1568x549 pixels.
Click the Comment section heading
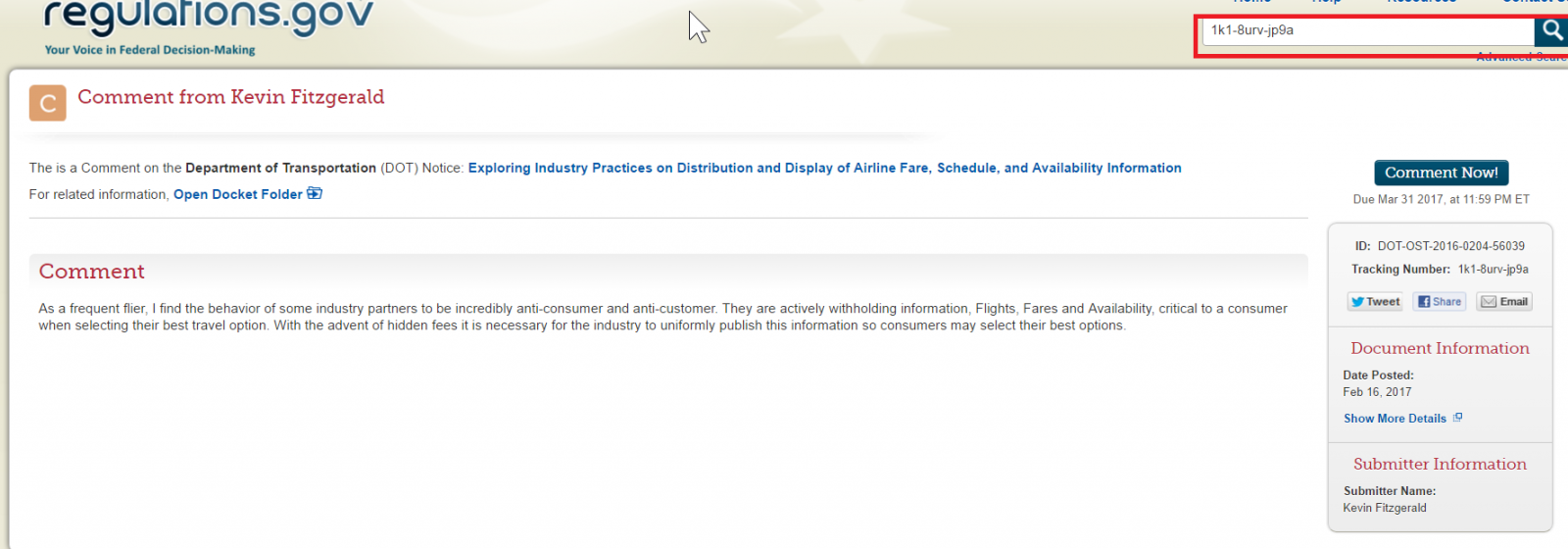(92, 272)
